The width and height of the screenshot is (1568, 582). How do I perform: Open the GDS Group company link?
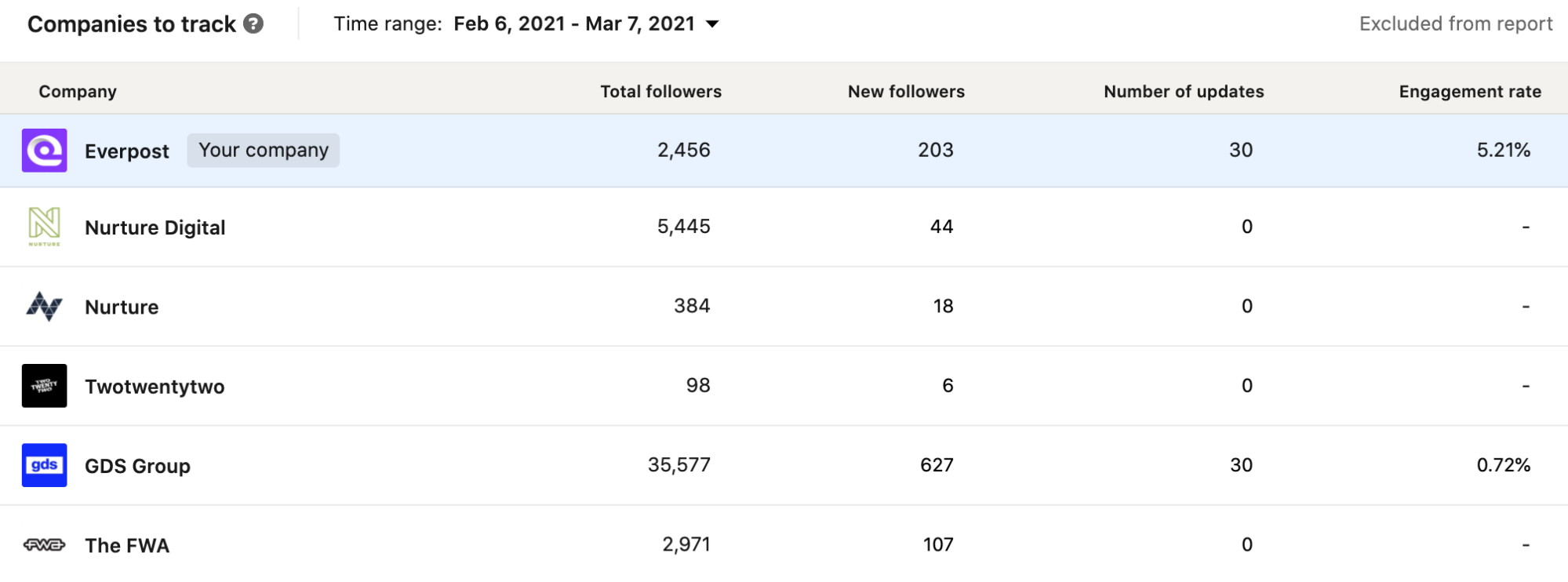137,466
